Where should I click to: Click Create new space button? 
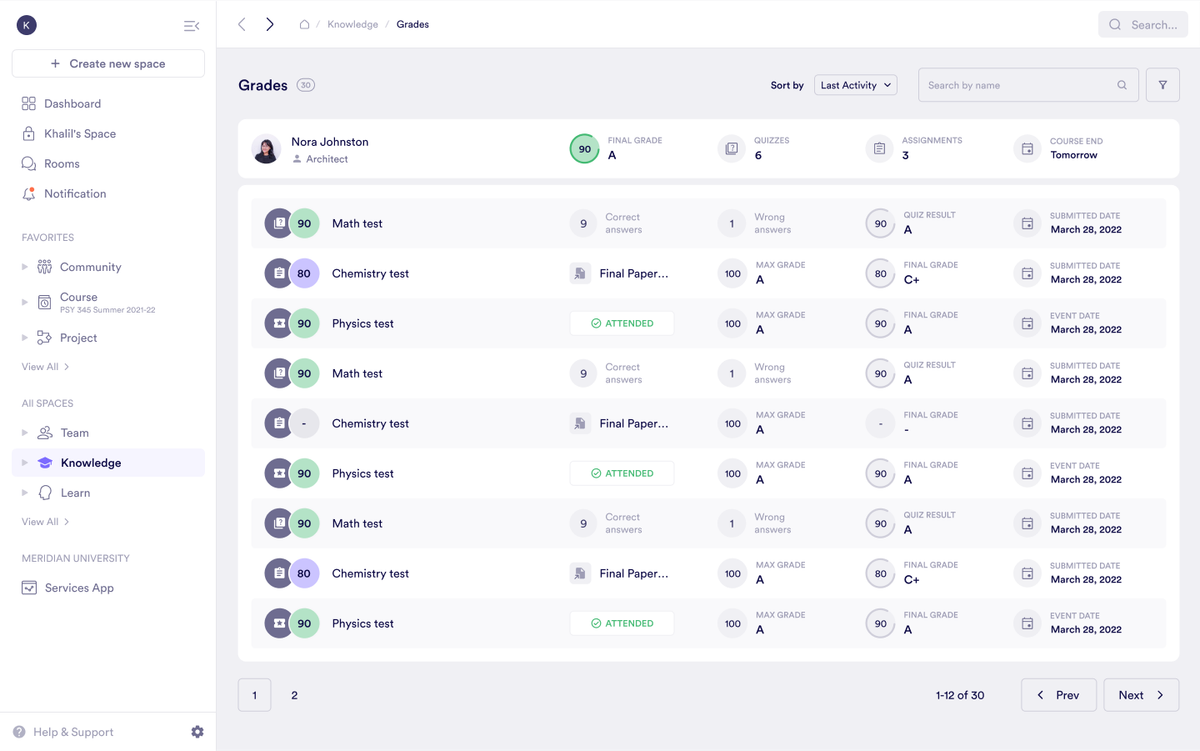(x=108, y=63)
